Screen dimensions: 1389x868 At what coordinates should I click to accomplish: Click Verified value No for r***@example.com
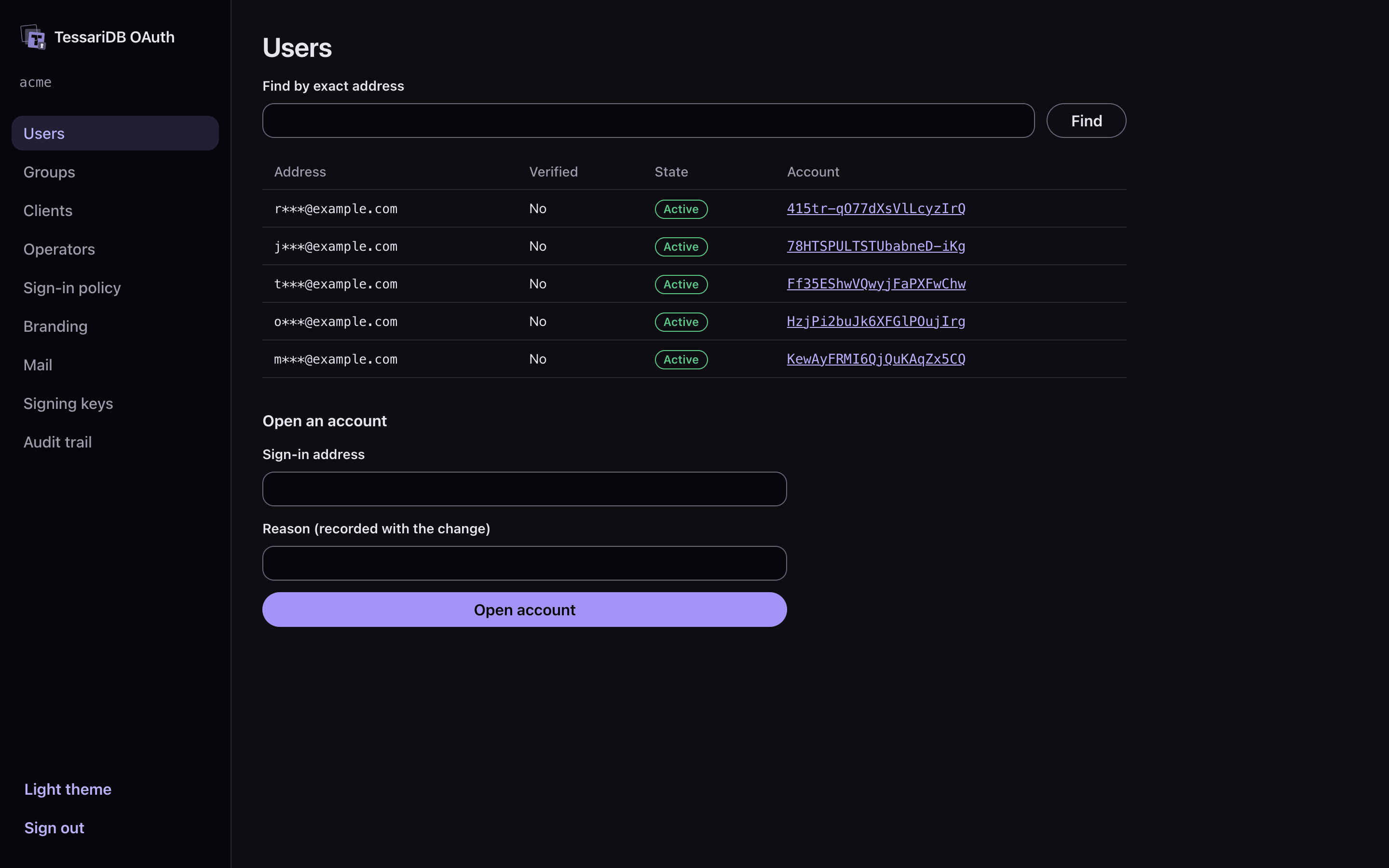[537, 208]
